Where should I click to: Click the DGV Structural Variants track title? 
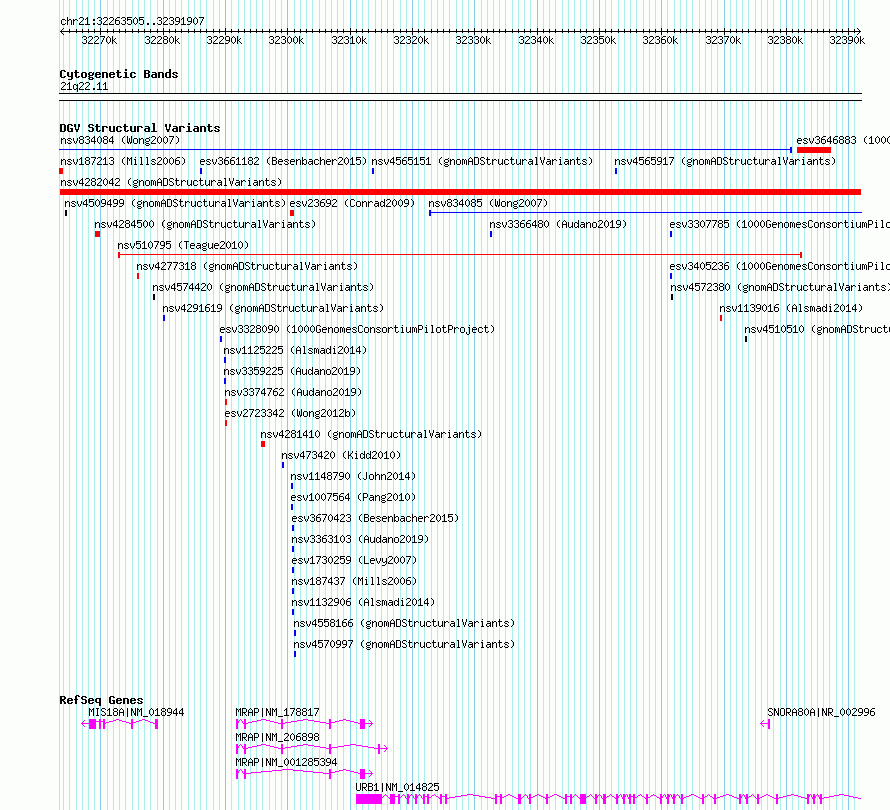click(140, 128)
